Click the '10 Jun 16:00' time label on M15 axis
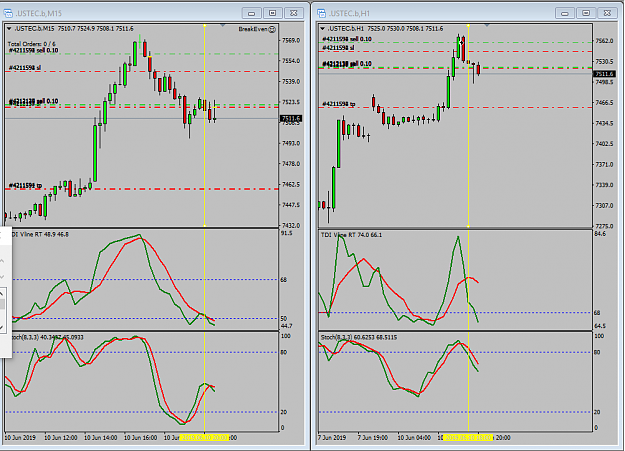625x451 pixels. (x=140, y=437)
